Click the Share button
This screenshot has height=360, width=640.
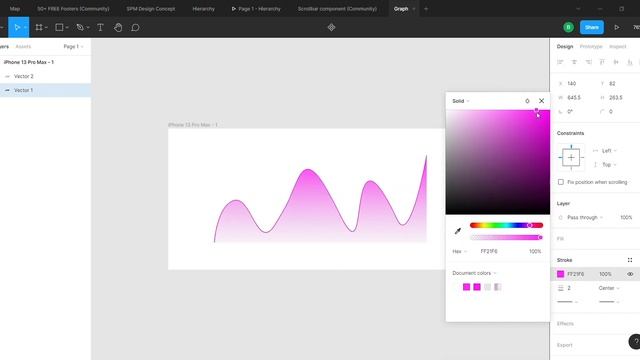pos(592,27)
